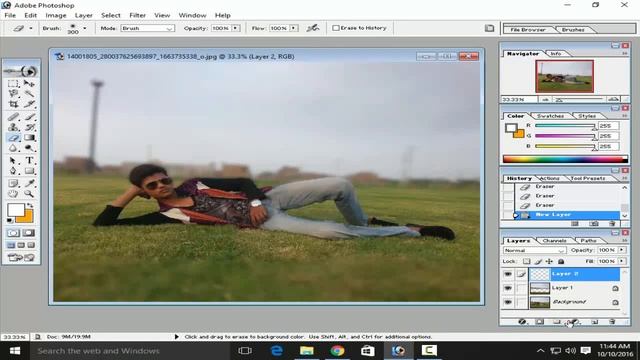
Task: Select the Dodge tool
Action: point(29,148)
